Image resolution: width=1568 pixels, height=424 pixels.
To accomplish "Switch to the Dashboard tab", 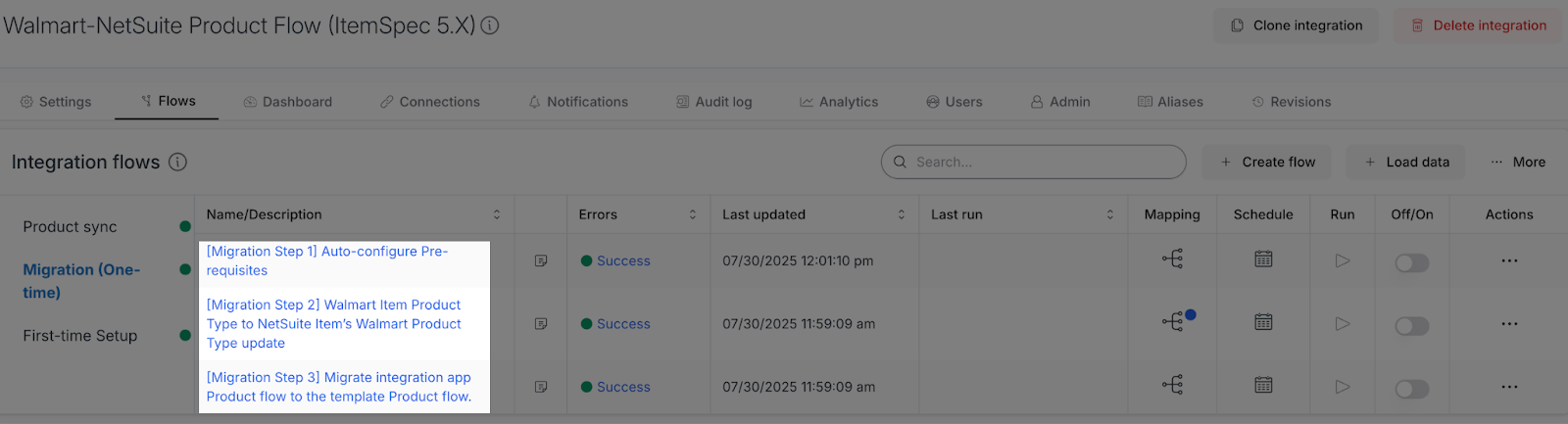I will click(x=288, y=102).
